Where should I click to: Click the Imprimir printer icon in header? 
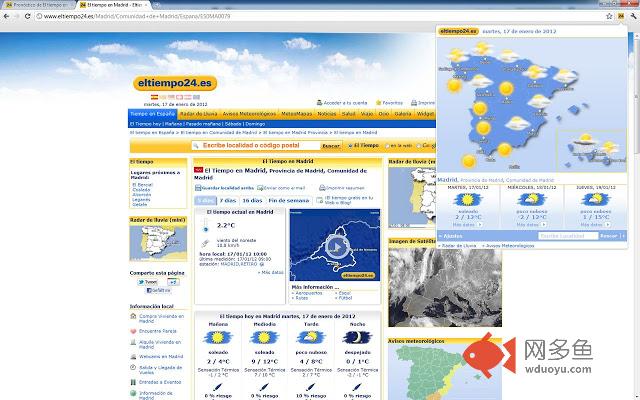(413, 103)
